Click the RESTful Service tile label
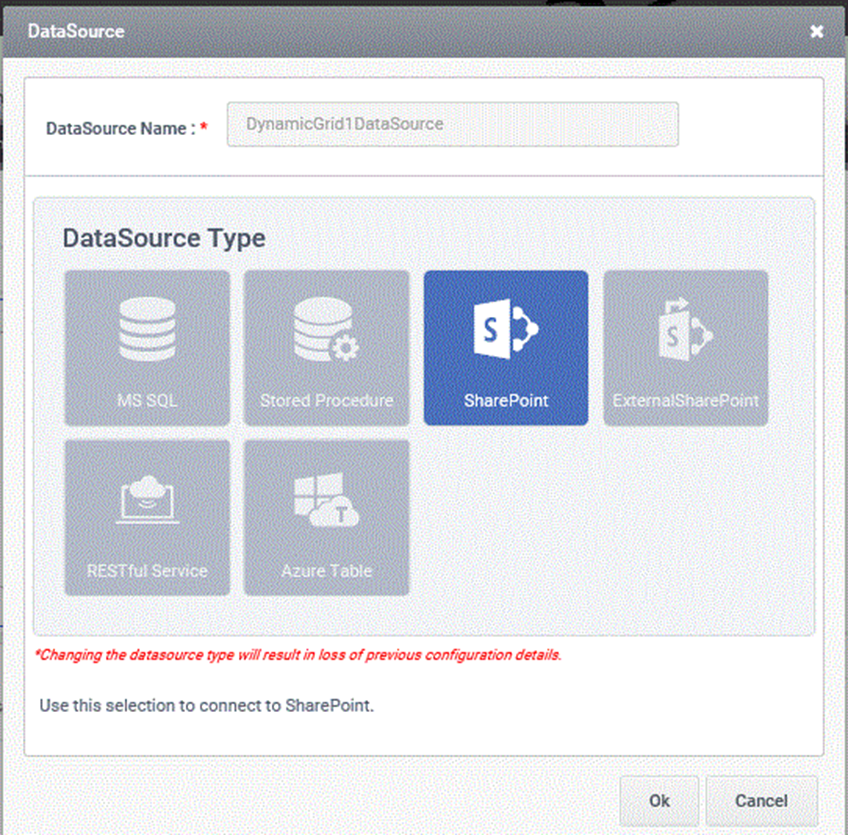This screenshot has width=848, height=835. pos(147,571)
